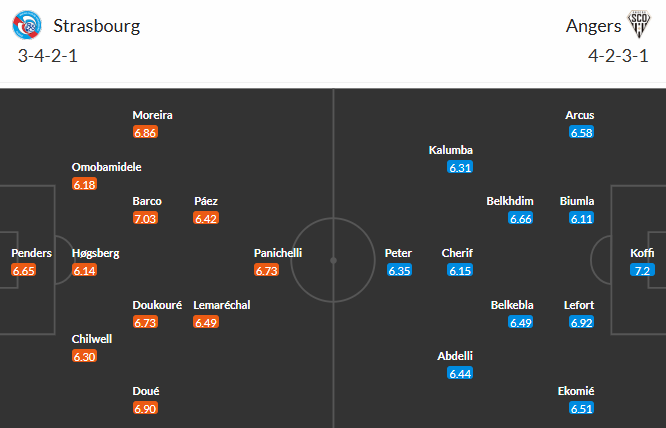This screenshot has width=666, height=428.
Task: Click Lefort's 6.92 rating badge
Action: 581,322
